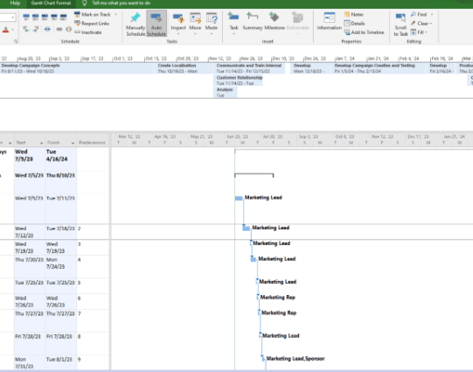Click Respect Links
This screenshot has height=372, width=473.
tap(92, 23)
